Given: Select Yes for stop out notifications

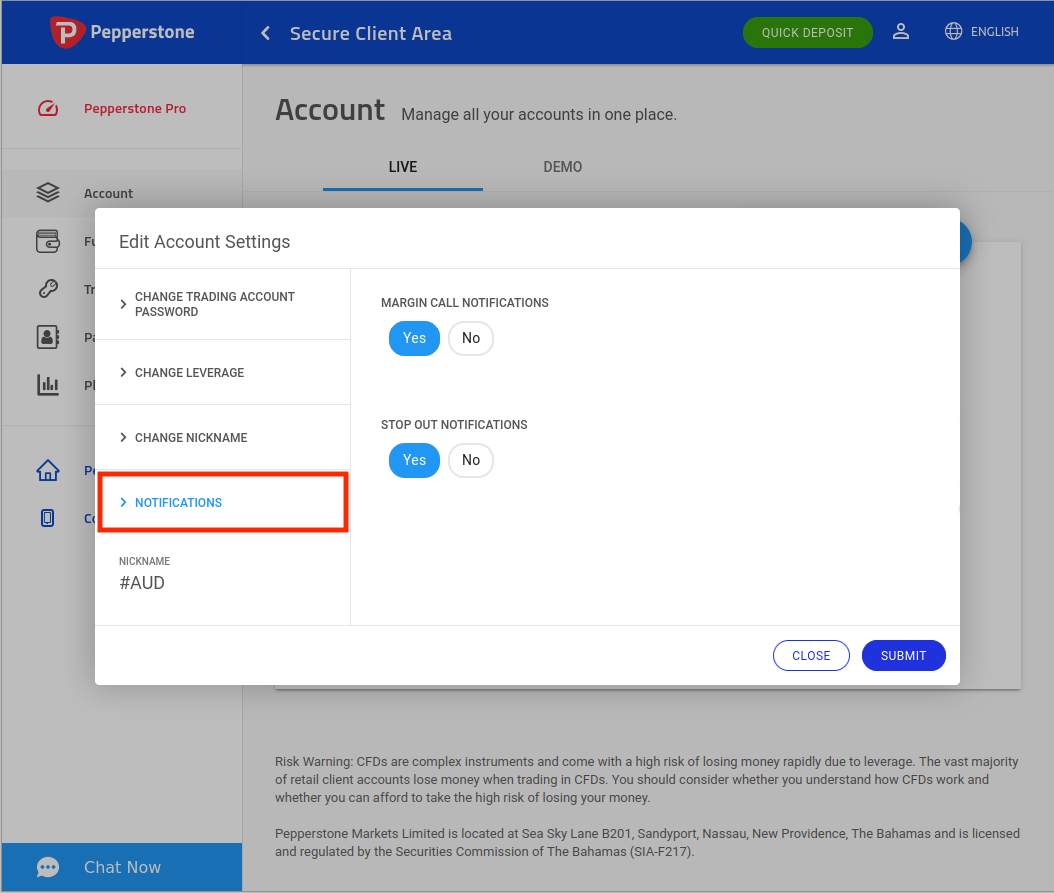Looking at the screenshot, I should (414, 461).
